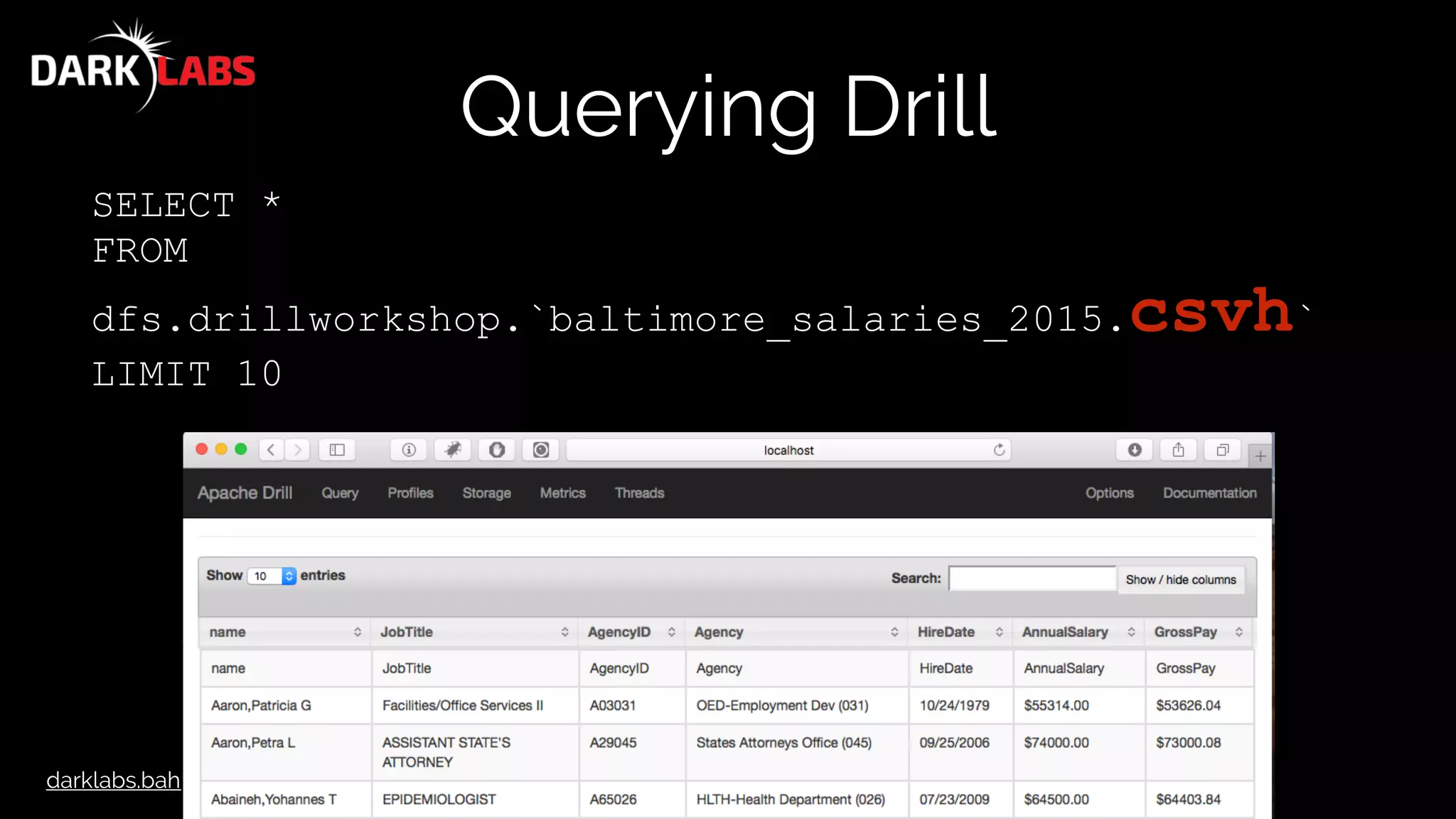Click the localhost address bar
The height and width of the screenshot is (819, 1456).
click(788, 450)
